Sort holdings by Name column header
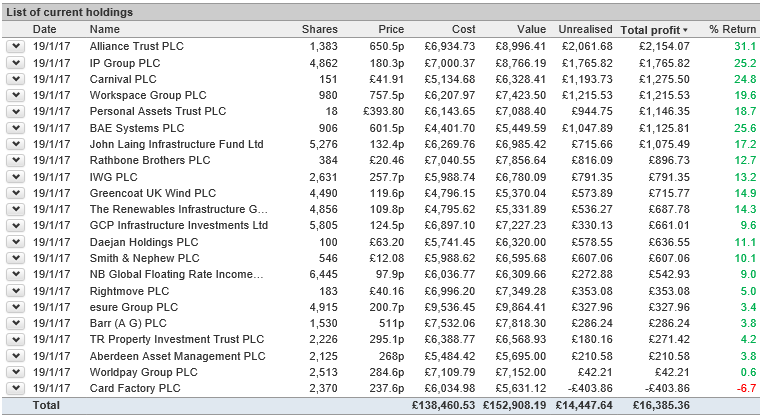761x416 pixels. click(104, 29)
